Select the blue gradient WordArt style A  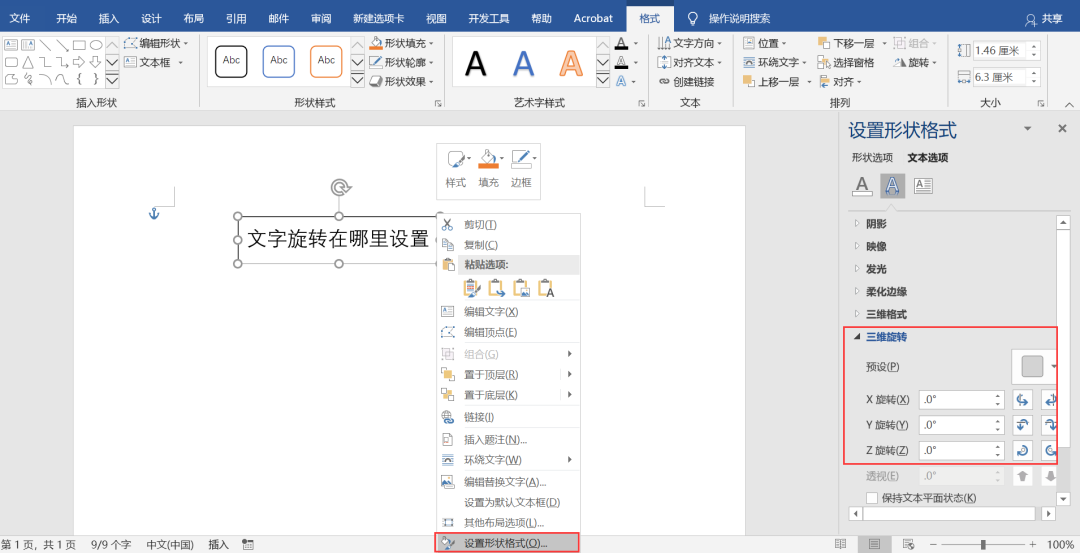(523, 63)
